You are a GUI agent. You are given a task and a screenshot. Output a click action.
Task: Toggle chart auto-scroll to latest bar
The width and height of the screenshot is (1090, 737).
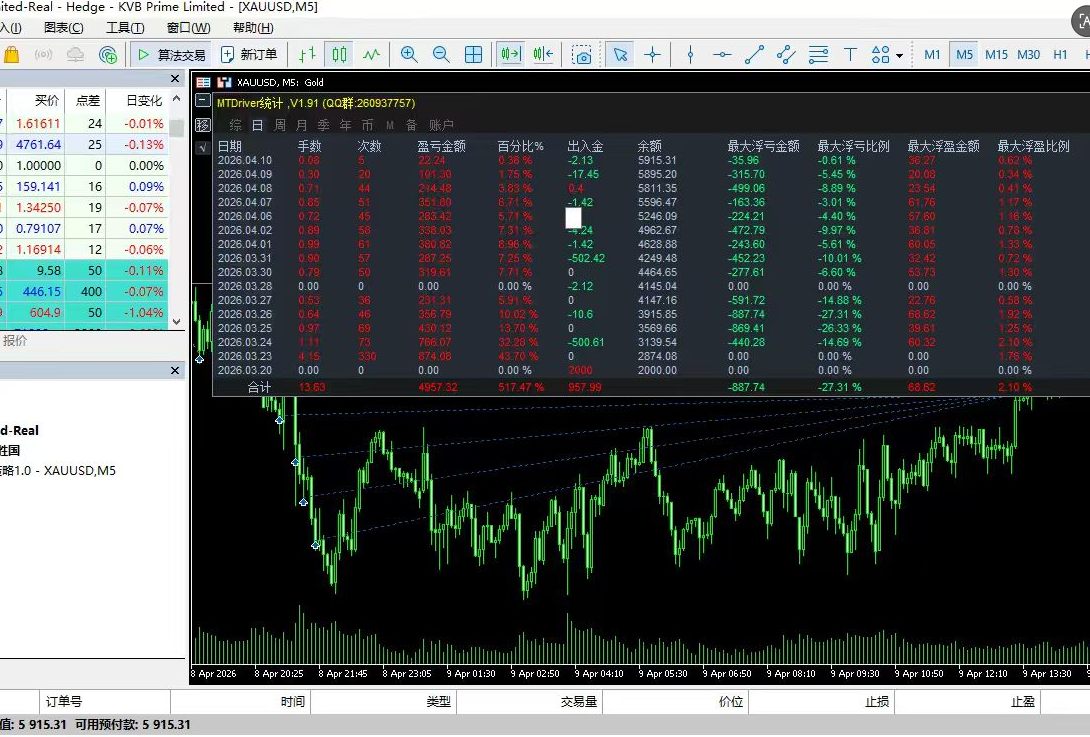pyautogui.click(x=511, y=54)
